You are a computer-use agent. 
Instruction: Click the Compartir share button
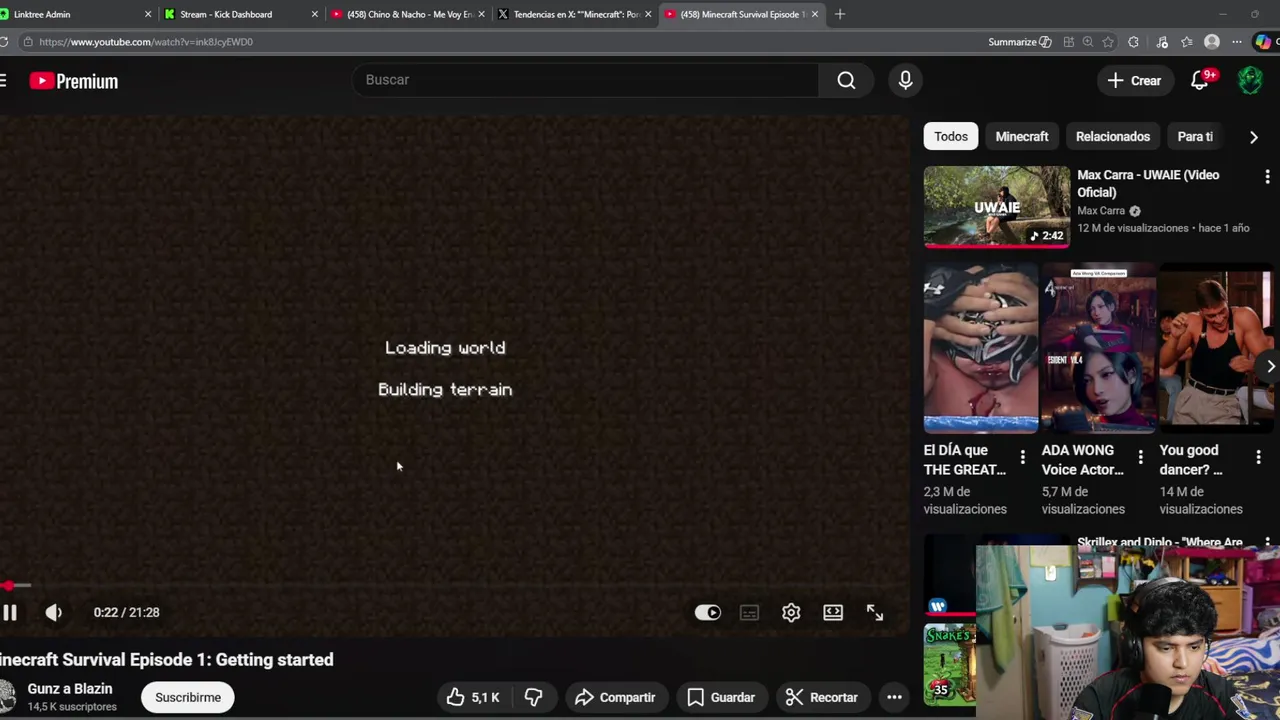[615, 697]
